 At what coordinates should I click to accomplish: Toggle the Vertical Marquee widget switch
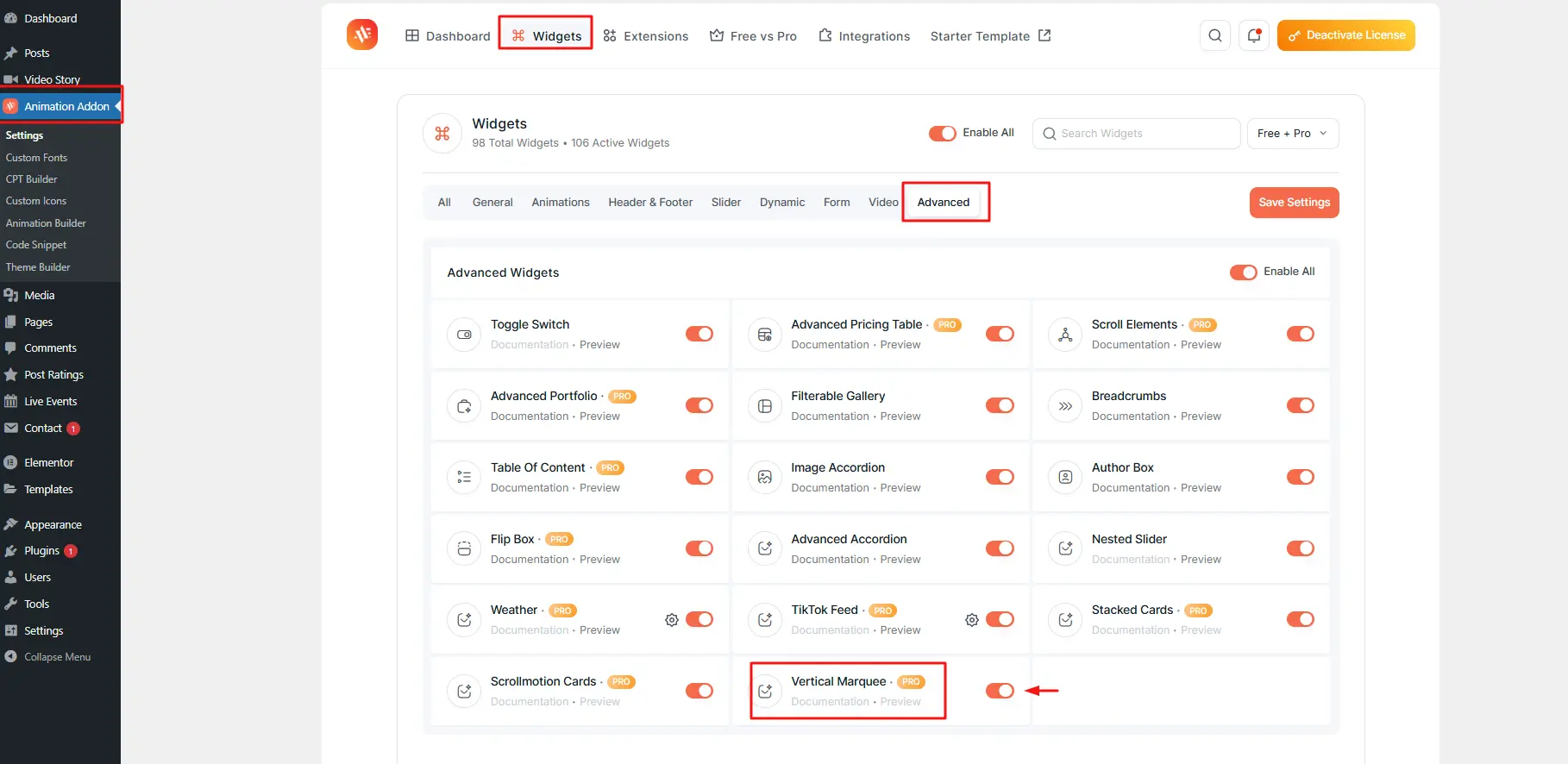1000,691
